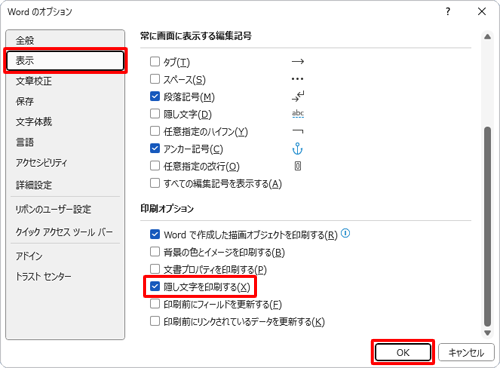Uncheck アンカー記号(C)
Viewport: 500px width, 368px height.
(x=155, y=148)
